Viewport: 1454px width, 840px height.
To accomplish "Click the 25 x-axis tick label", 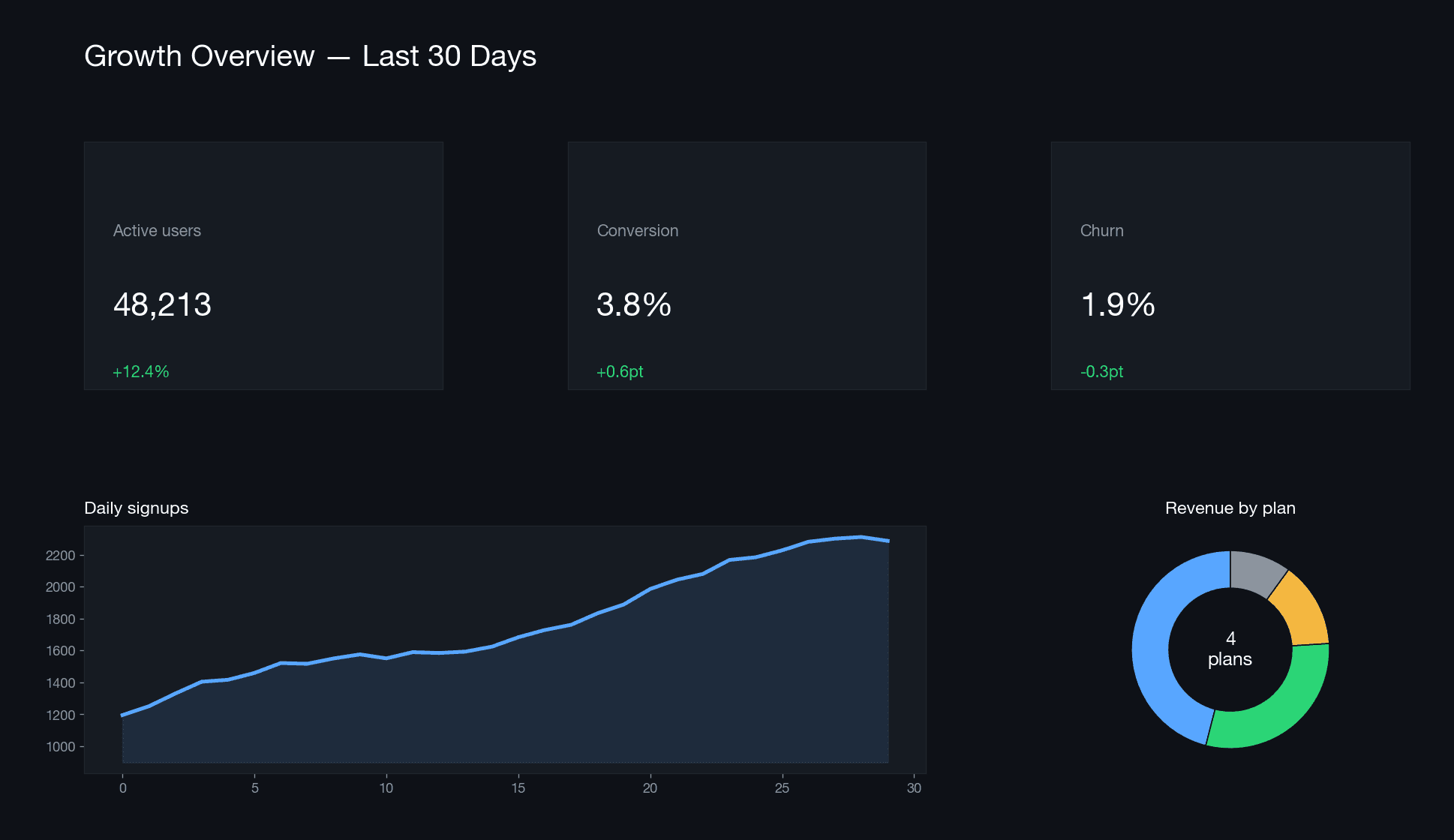I will pyautogui.click(x=782, y=788).
